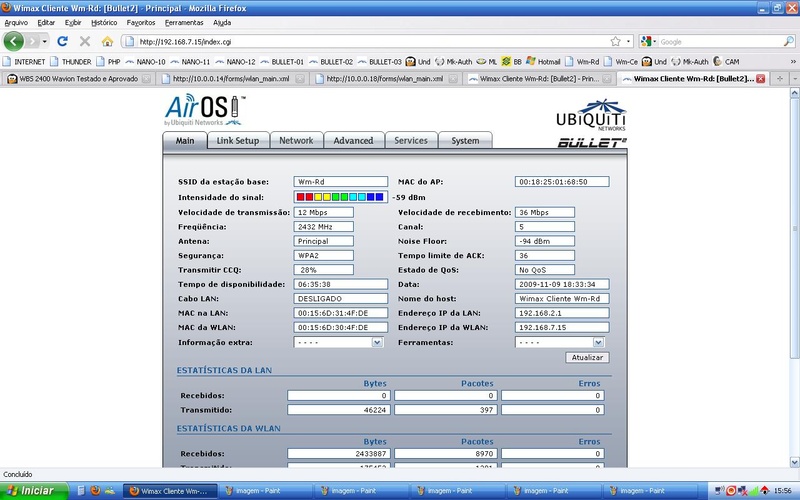Image resolution: width=800 pixels, height=500 pixels.
Task: Click the MAC do AP field
Action: [x=562, y=182]
